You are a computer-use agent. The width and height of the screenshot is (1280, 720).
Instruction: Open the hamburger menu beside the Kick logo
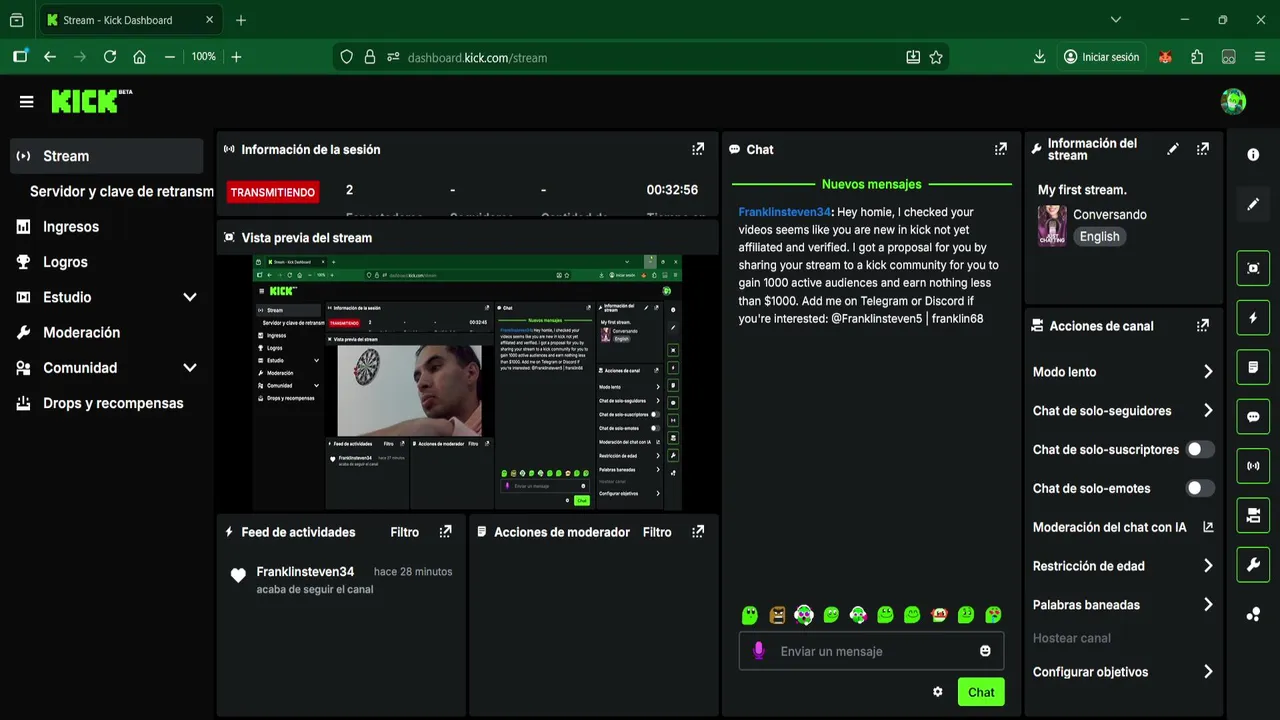pos(27,101)
